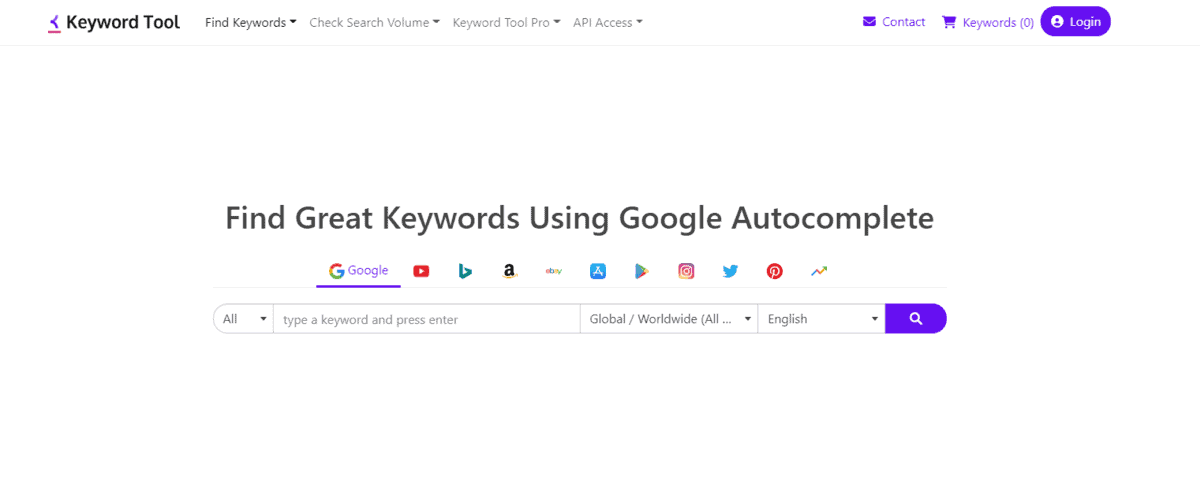
Task: Expand the Keyword Tool Pro menu
Action: pos(506,22)
